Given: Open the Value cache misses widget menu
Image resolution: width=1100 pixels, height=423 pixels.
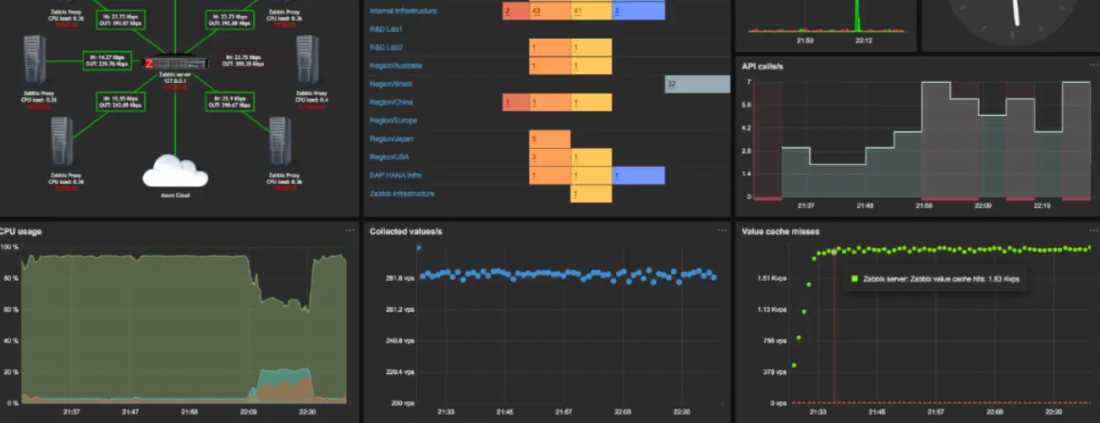Looking at the screenshot, I should point(1093,230).
